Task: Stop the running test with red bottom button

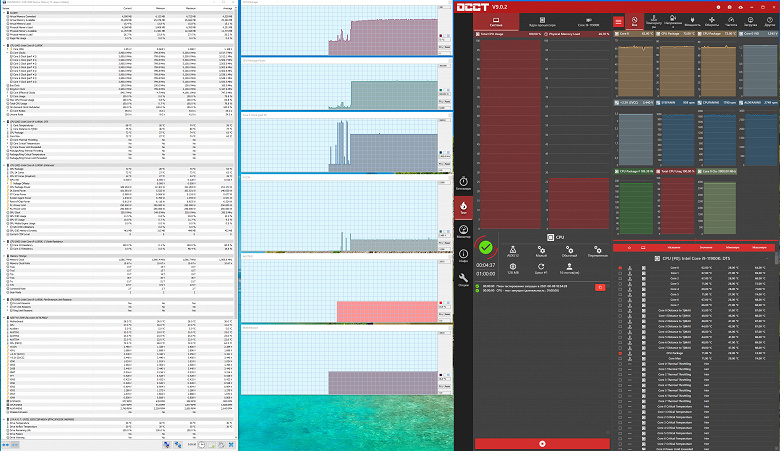Action: click(x=542, y=444)
